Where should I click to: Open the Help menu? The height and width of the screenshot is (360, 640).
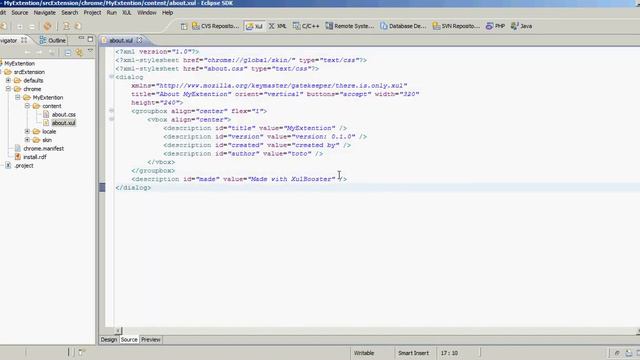point(167,13)
